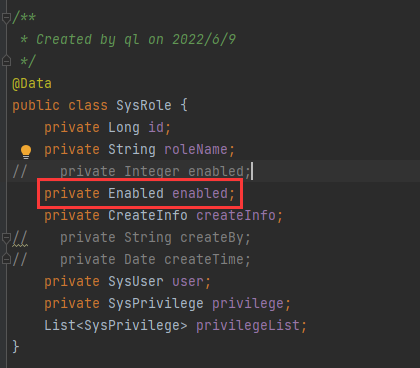Click the Long type on id line

tap(124, 127)
